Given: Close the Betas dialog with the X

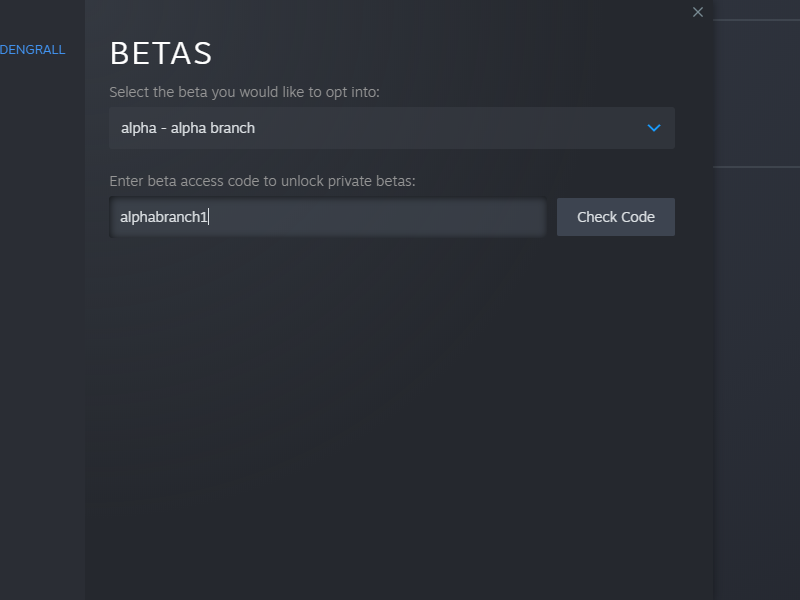Looking at the screenshot, I should [698, 12].
